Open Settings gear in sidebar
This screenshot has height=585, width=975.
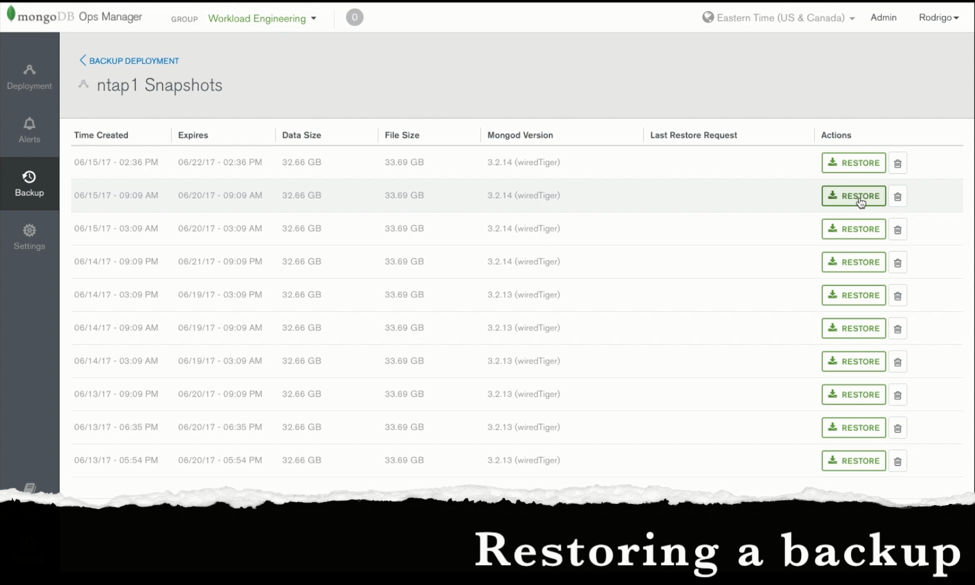[29, 237]
